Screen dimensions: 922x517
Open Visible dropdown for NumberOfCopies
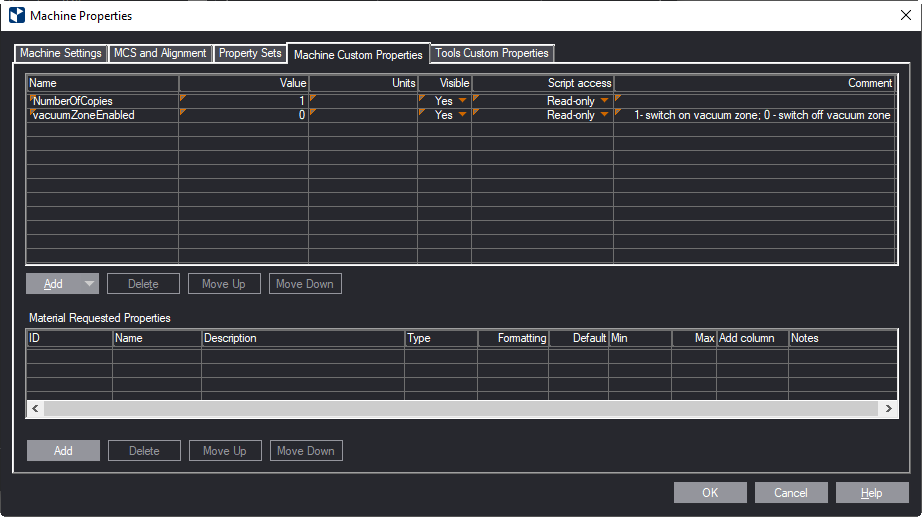click(462, 101)
